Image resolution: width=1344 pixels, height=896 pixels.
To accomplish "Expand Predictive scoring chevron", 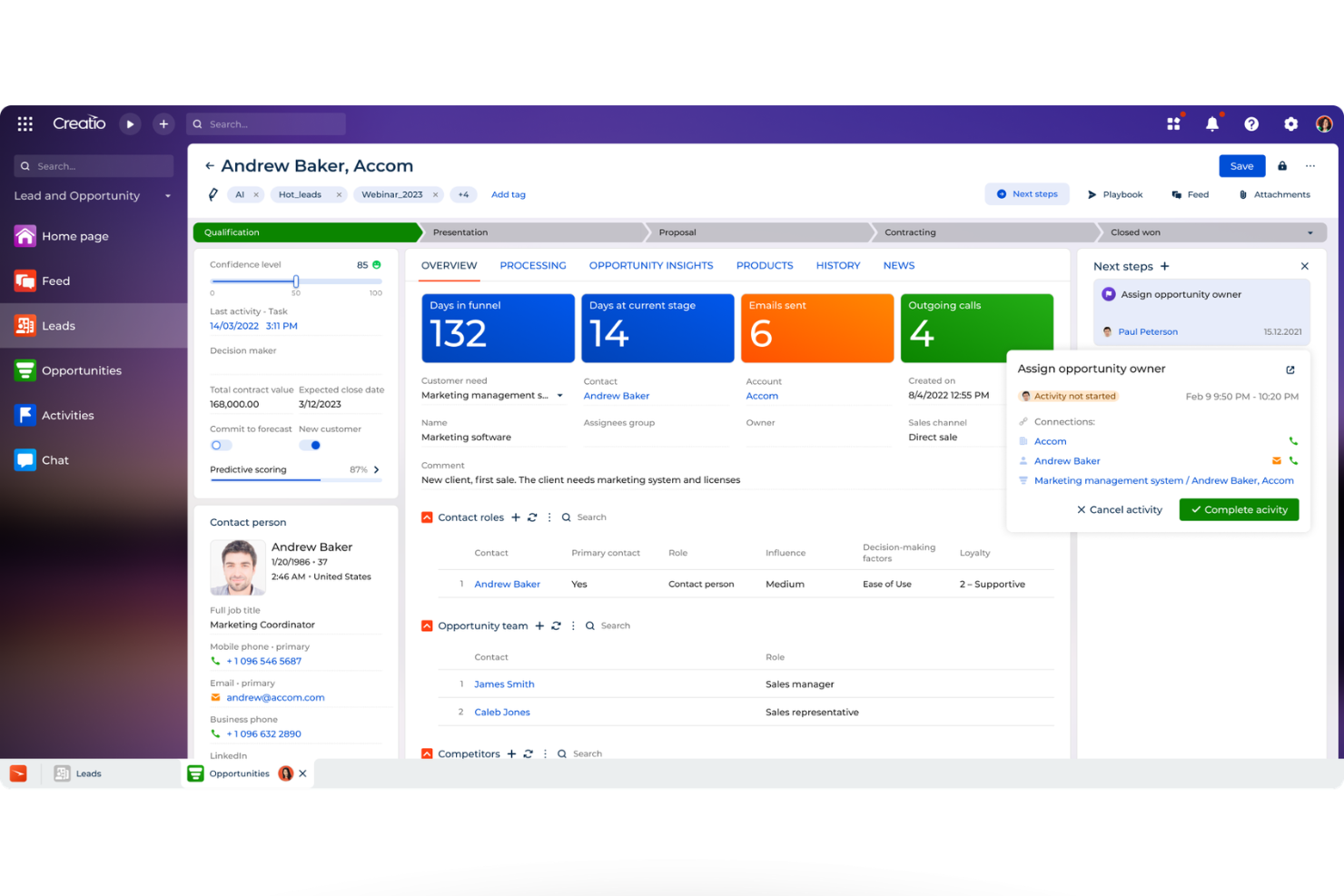I will (x=376, y=469).
